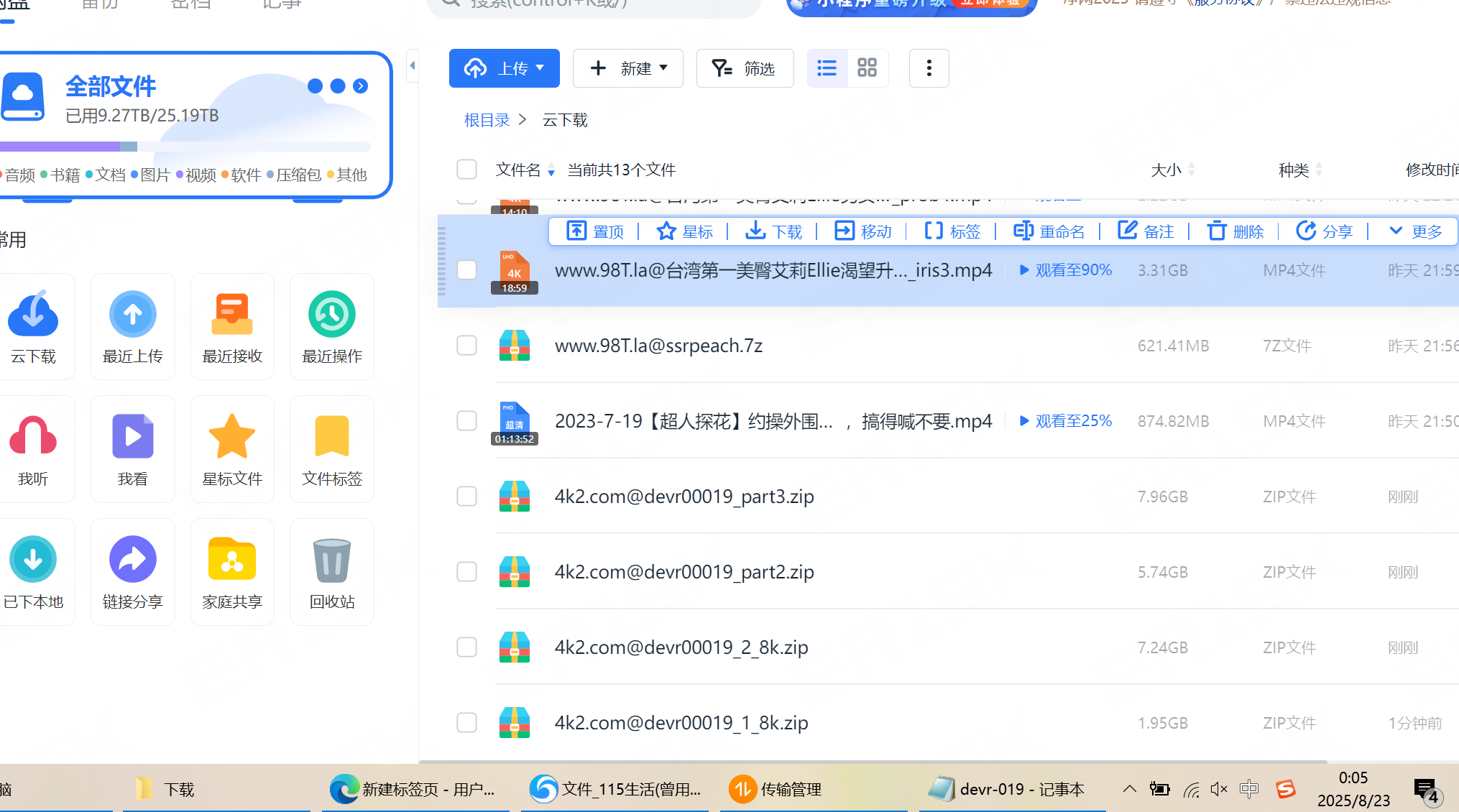Open 最近接收 recently received shortcut
Image resolution: width=1459 pixels, height=812 pixels.
tap(232, 327)
